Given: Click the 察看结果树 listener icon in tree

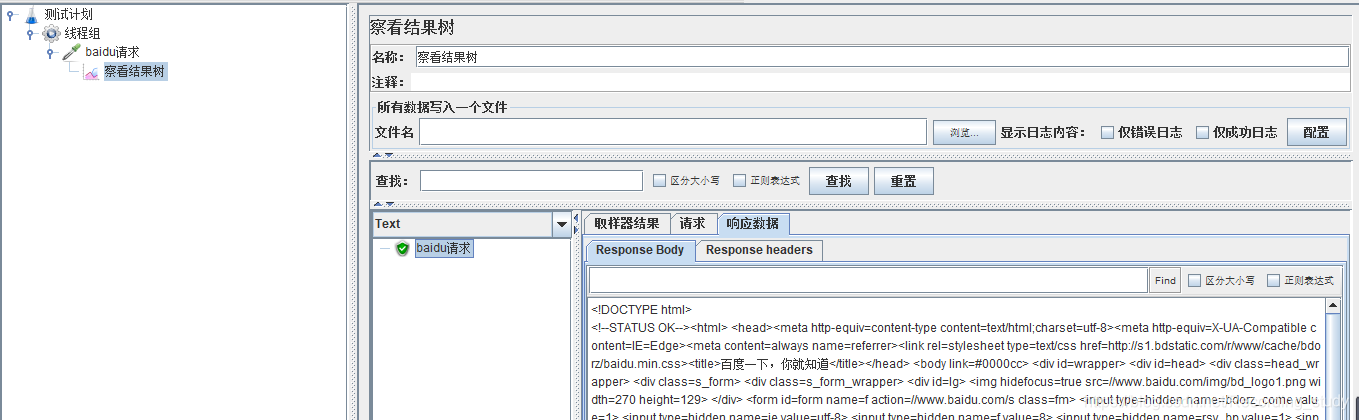Looking at the screenshot, I should click(x=91, y=72).
